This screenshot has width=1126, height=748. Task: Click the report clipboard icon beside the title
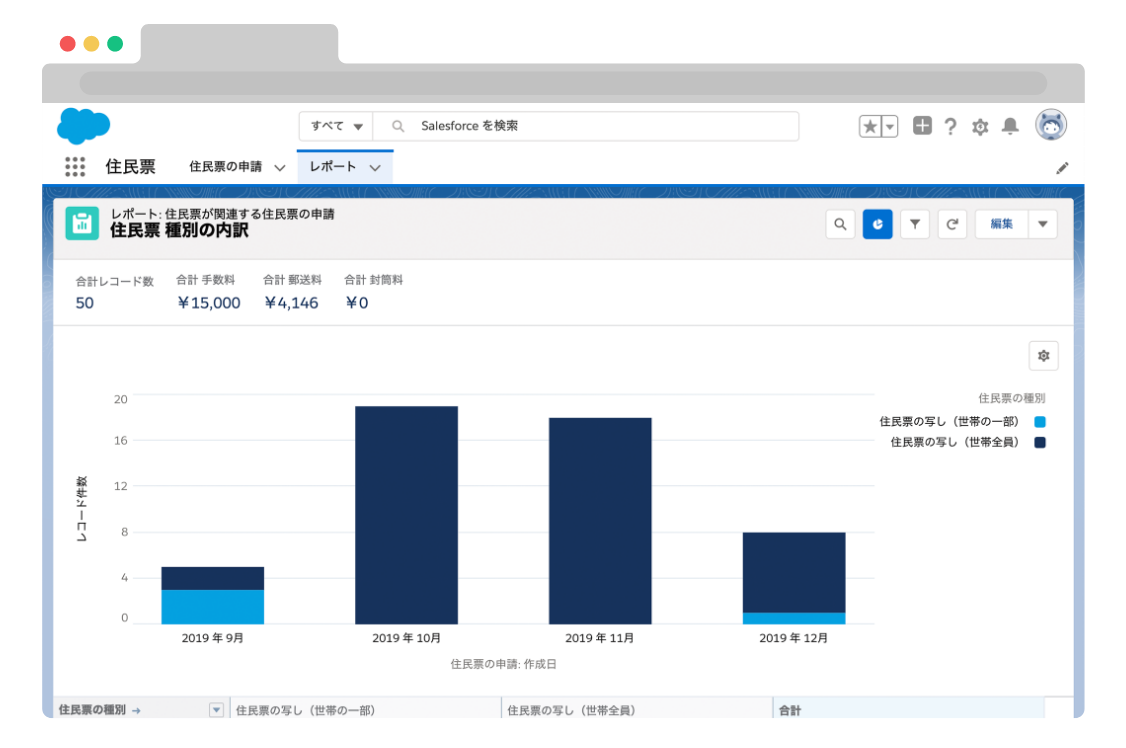(x=83, y=224)
